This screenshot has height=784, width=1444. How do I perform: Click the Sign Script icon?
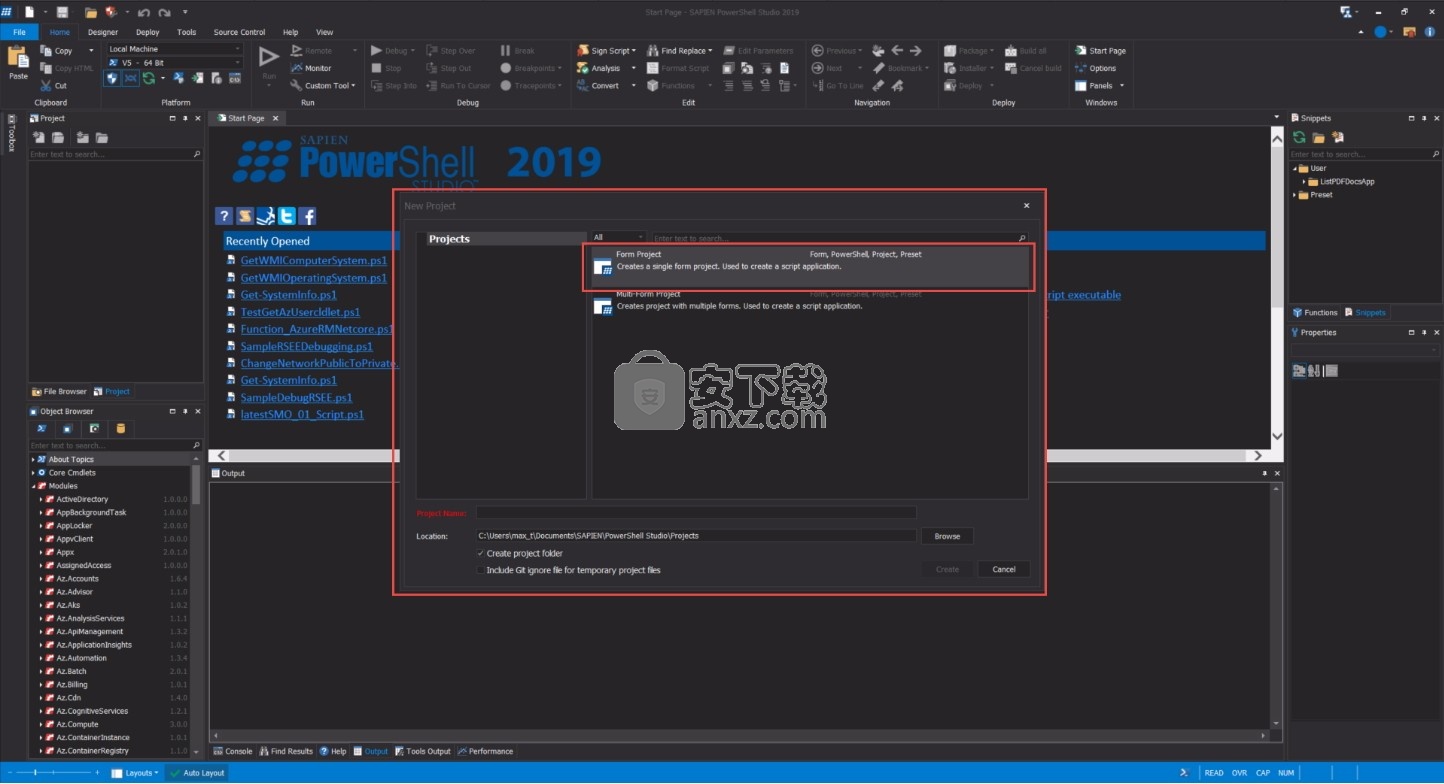click(583, 50)
